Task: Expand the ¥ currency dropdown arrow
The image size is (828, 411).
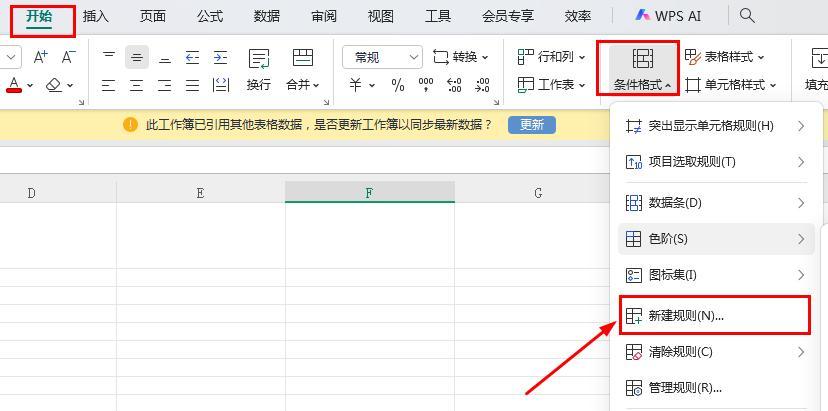Action: point(372,85)
